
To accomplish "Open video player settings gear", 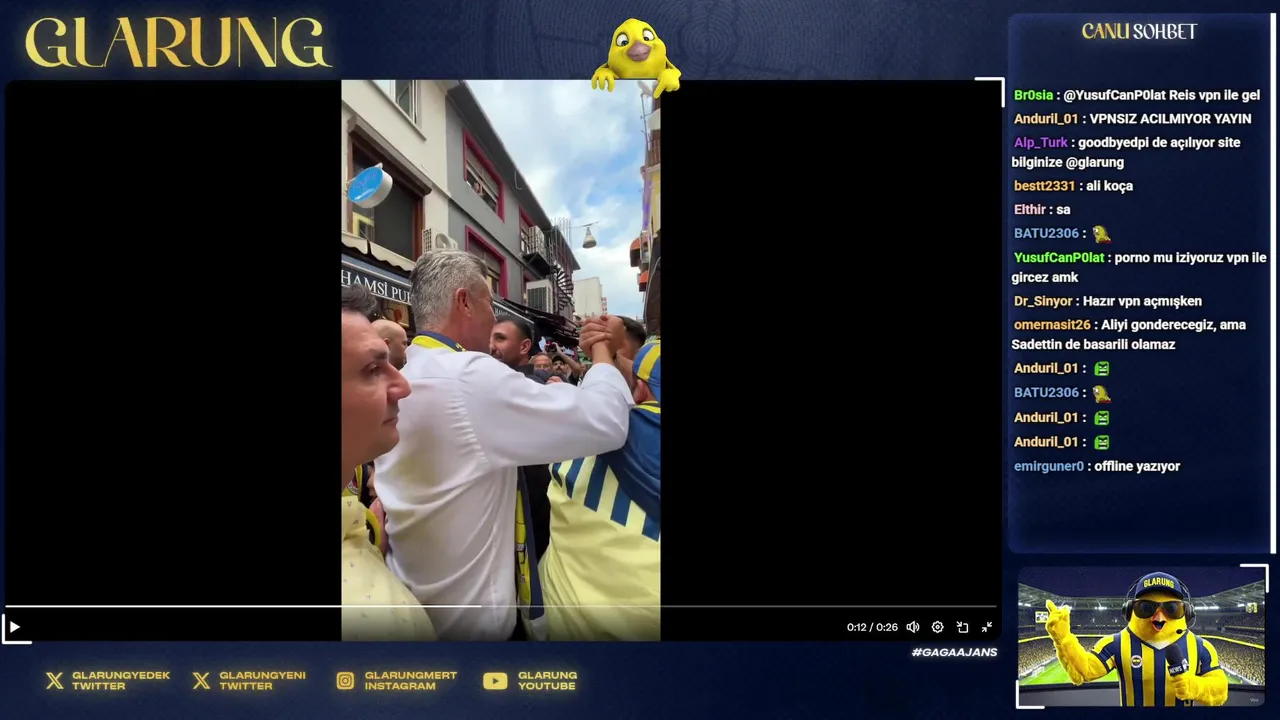I will pos(937,627).
